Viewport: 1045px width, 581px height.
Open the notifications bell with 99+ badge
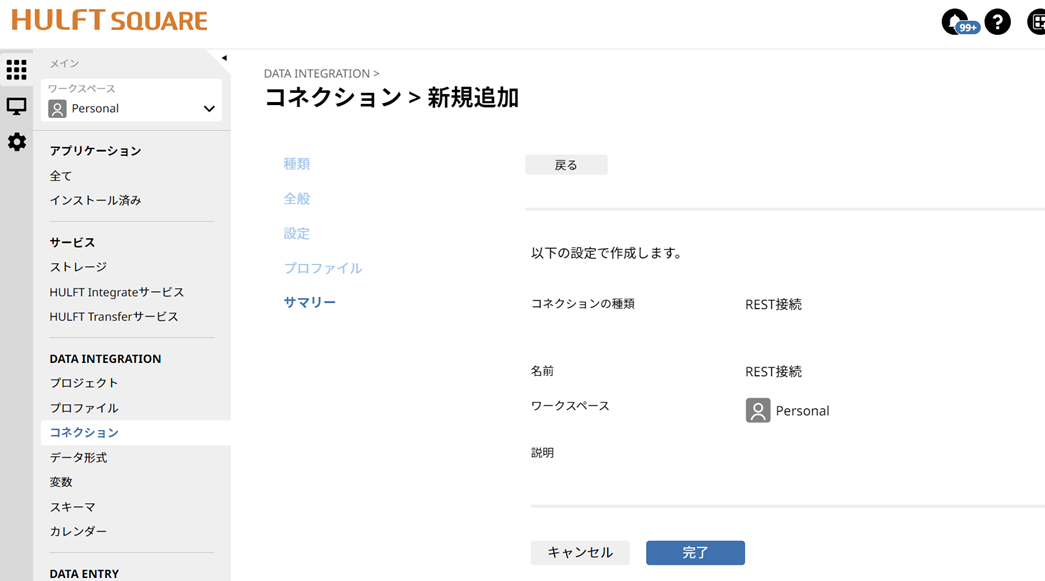[953, 20]
